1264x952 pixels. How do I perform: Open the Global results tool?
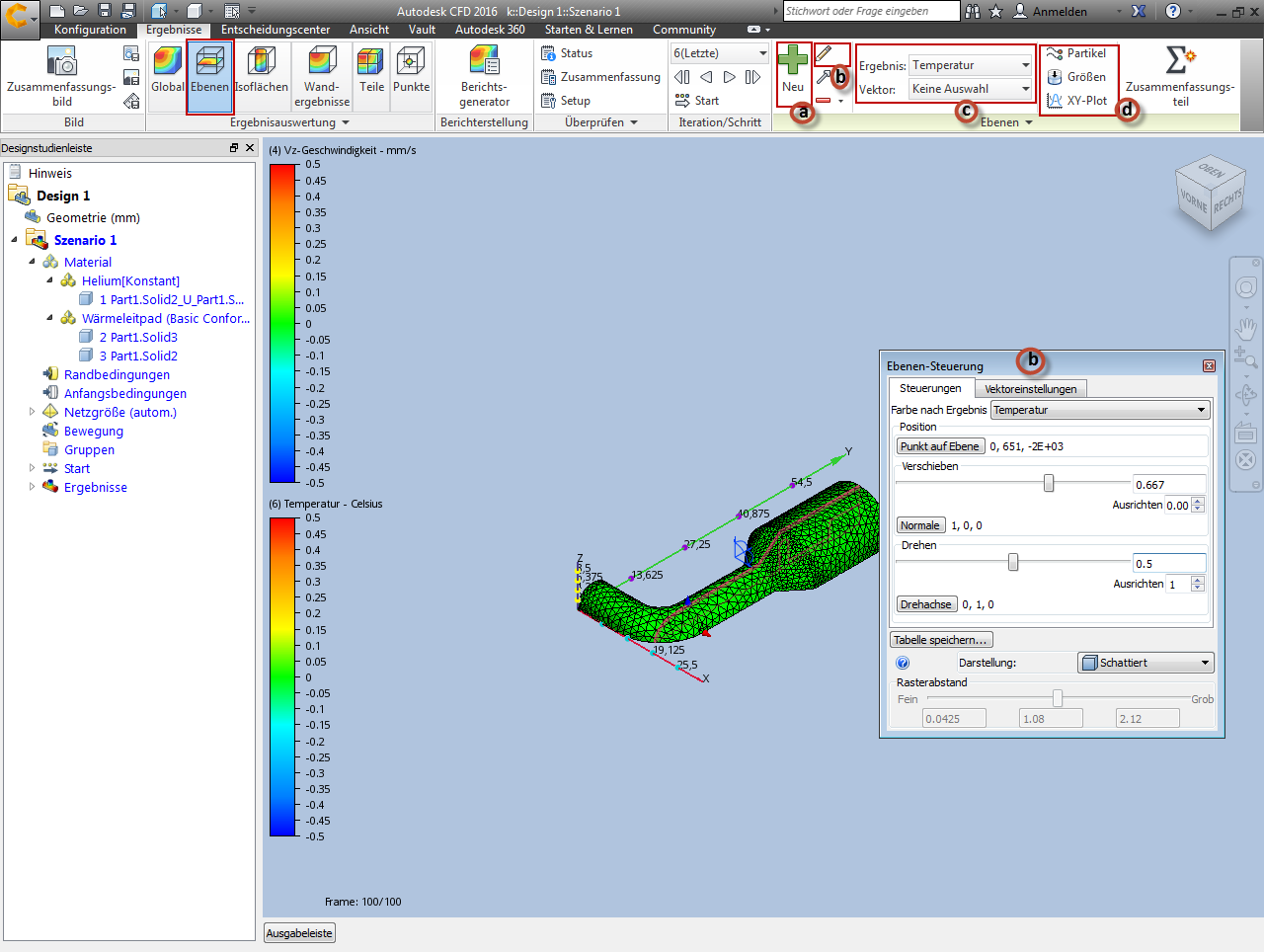click(x=168, y=69)
